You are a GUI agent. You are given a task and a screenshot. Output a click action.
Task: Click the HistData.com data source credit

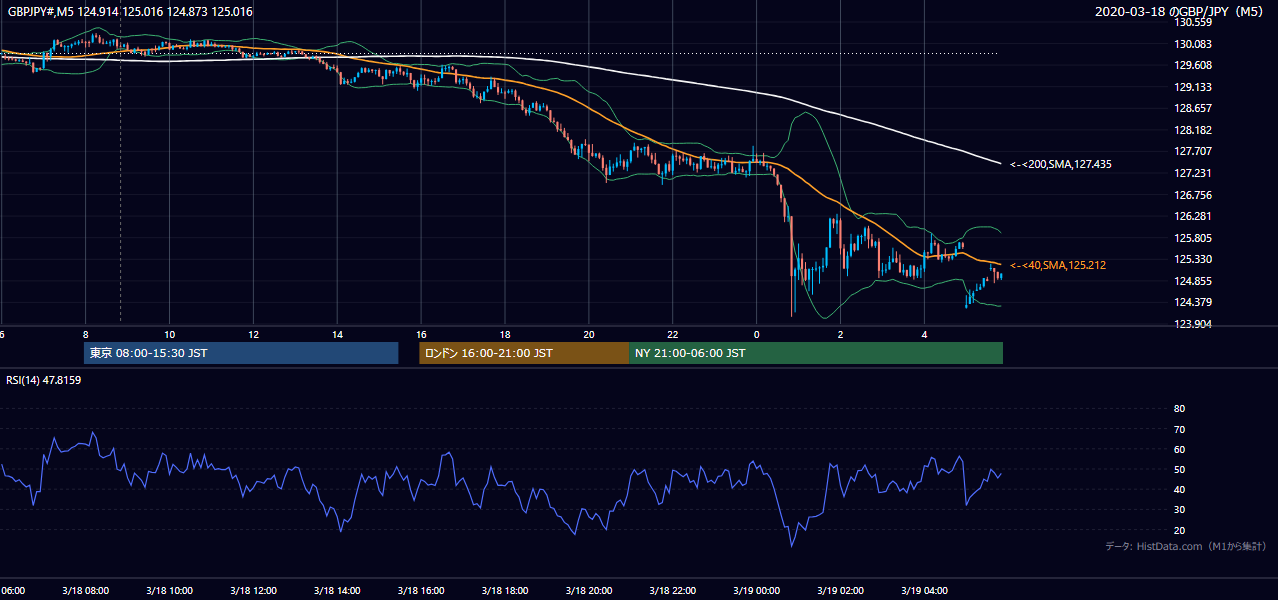(x=1185, y=547)
